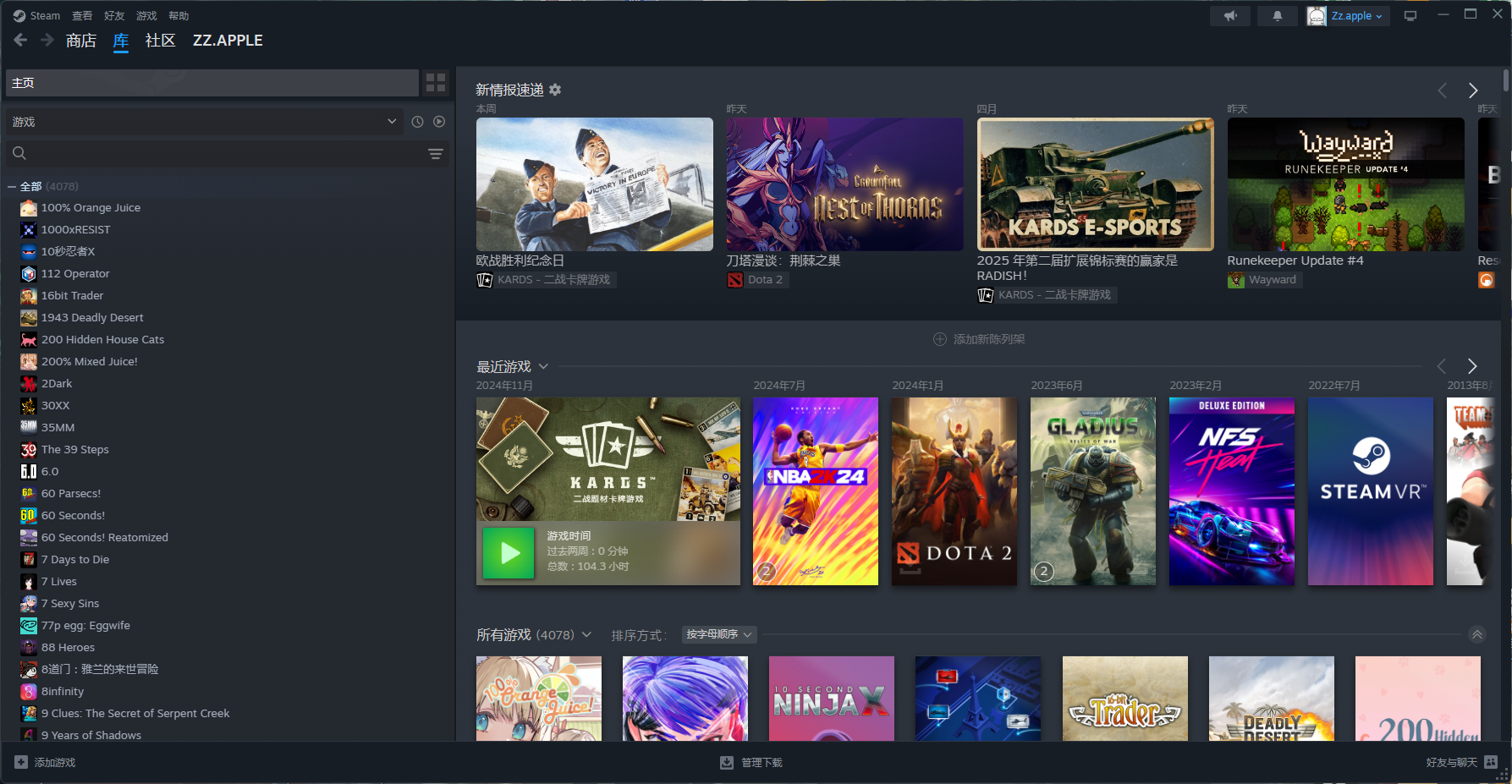Click the main page vertical scrollbar

[1506, 82]
